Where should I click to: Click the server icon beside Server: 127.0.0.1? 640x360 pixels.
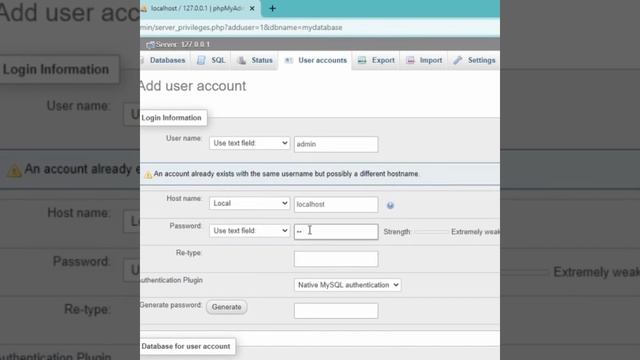point(150,44)
